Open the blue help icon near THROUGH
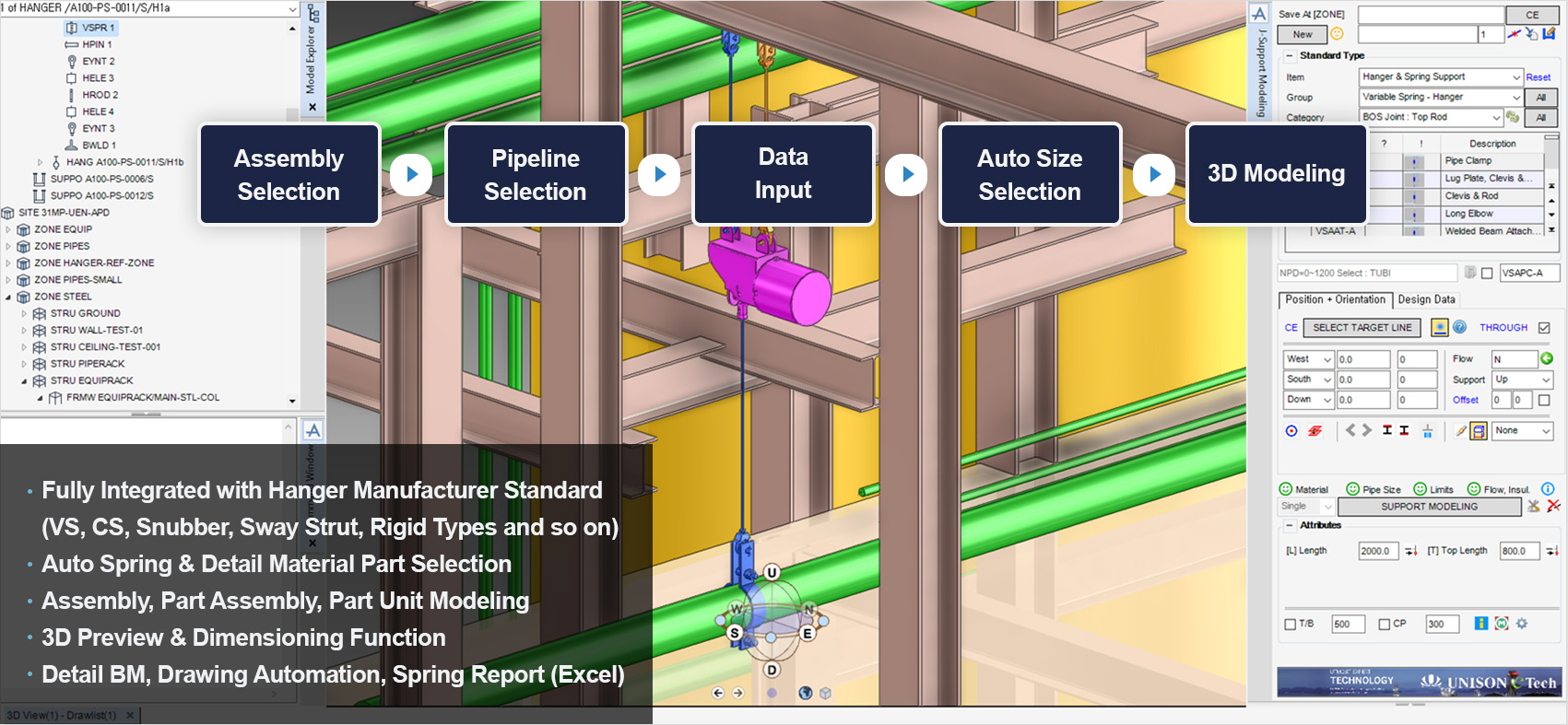The height and width of the screenshot is (725, 1568). point(1460,327)
